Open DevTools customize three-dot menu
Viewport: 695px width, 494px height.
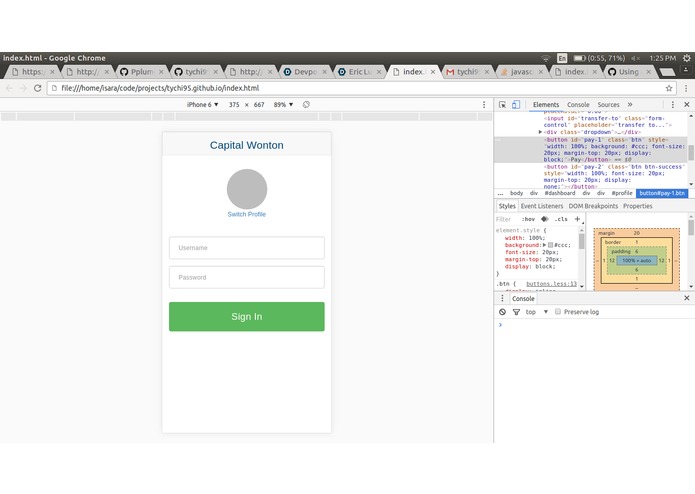[672, 105]
